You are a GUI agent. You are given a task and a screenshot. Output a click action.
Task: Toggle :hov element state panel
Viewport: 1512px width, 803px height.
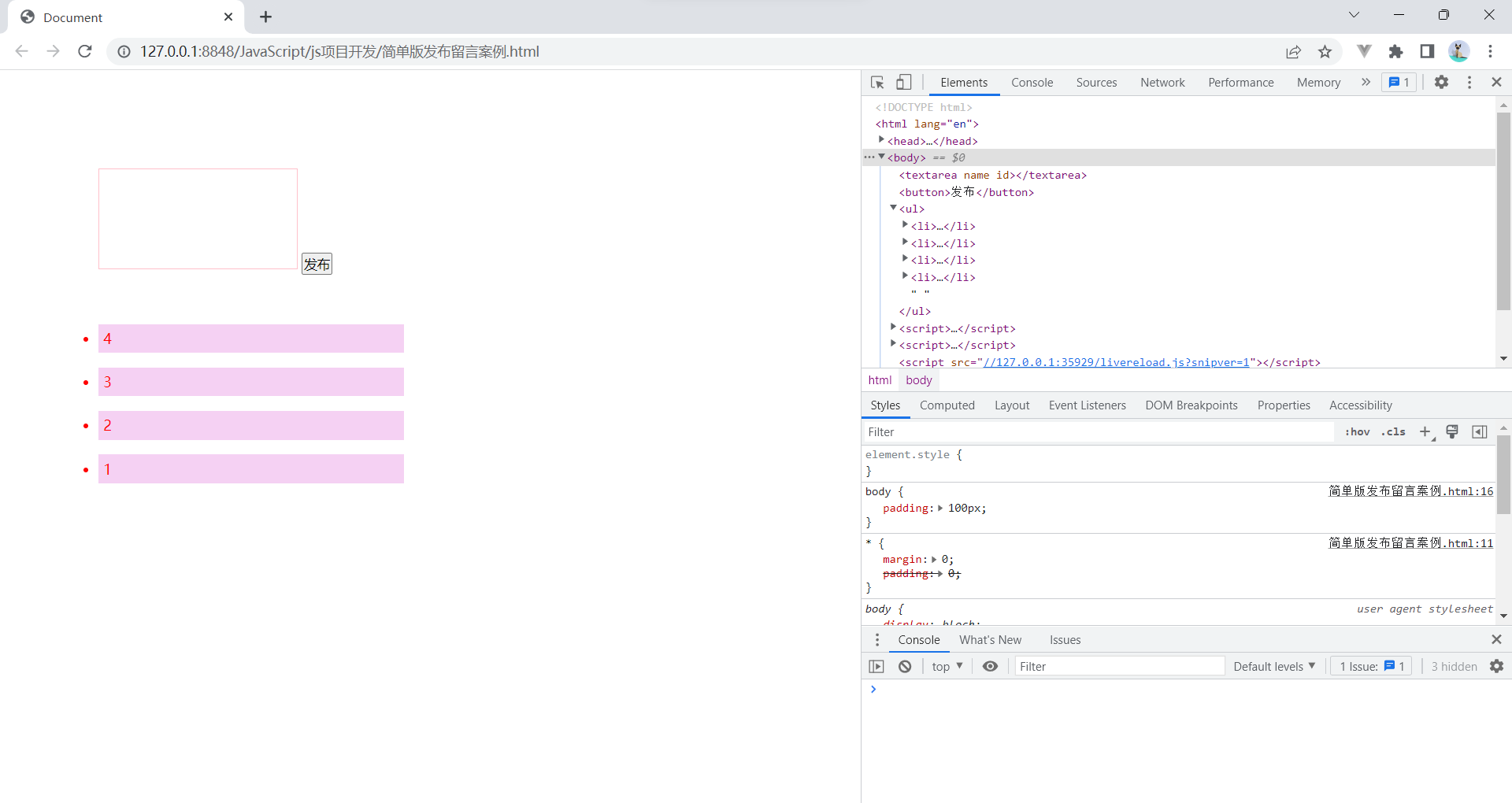[x=1358, y=431]
